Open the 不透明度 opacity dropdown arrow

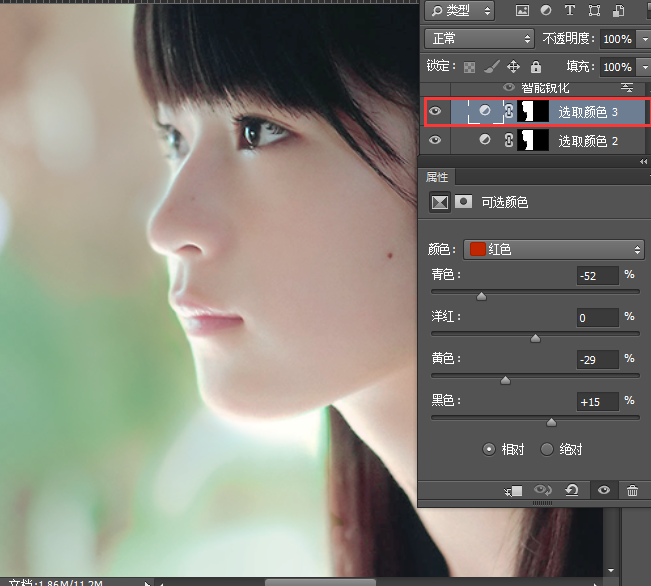pyautogui.click(x=642, y=39)
